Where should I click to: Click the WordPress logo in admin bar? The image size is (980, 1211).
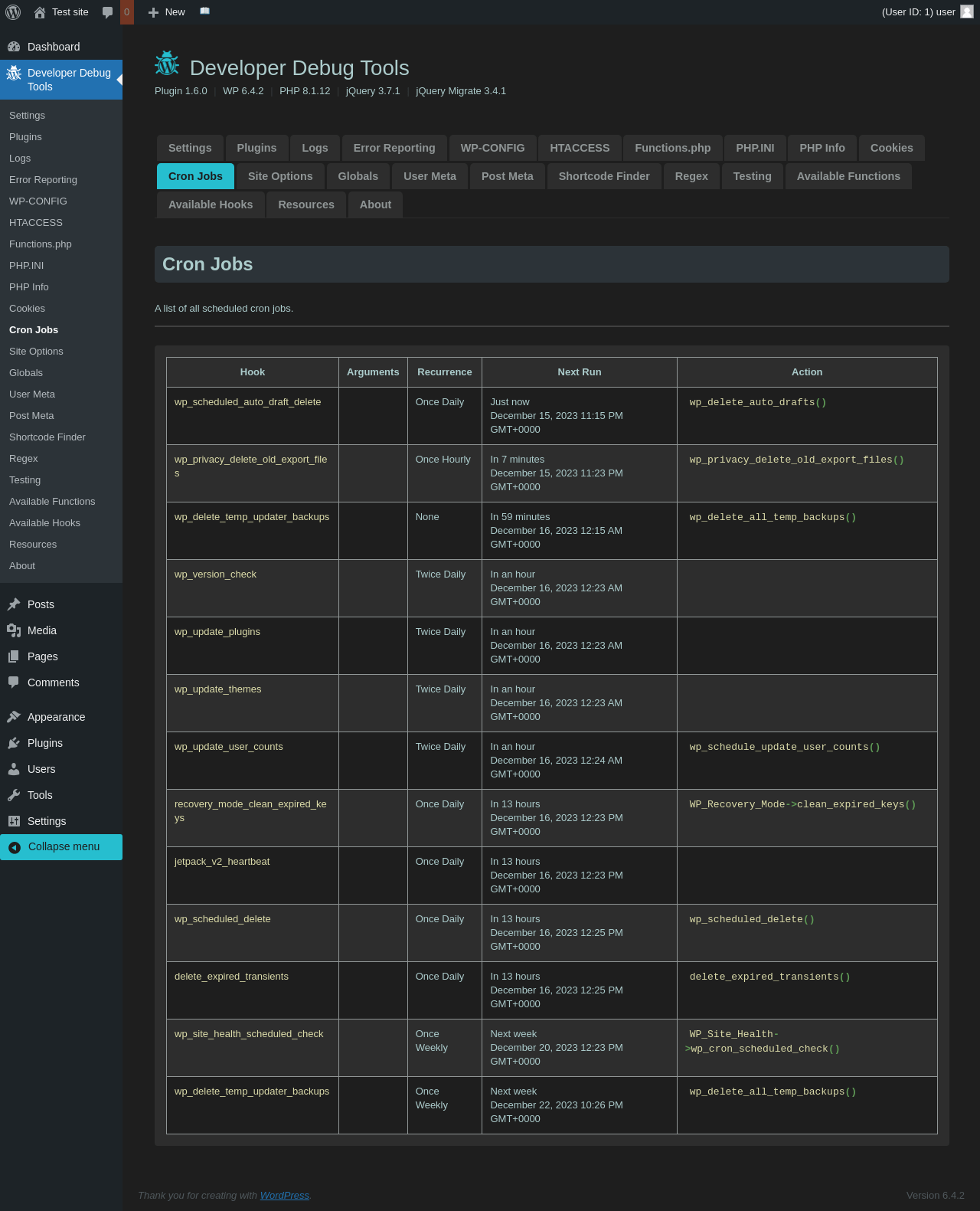pyautogui.click(x=13, y=12)
